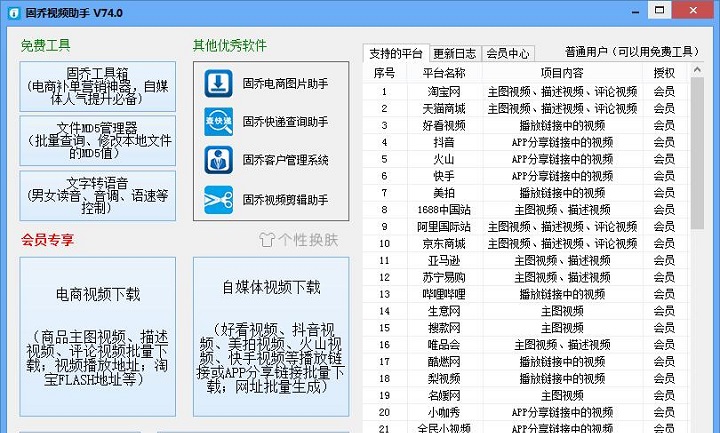Image resolution: width=720 pixels, height=433 pixels.
Task: Open 文件MD5管理器 tool
Action: (x=97, y=141)
